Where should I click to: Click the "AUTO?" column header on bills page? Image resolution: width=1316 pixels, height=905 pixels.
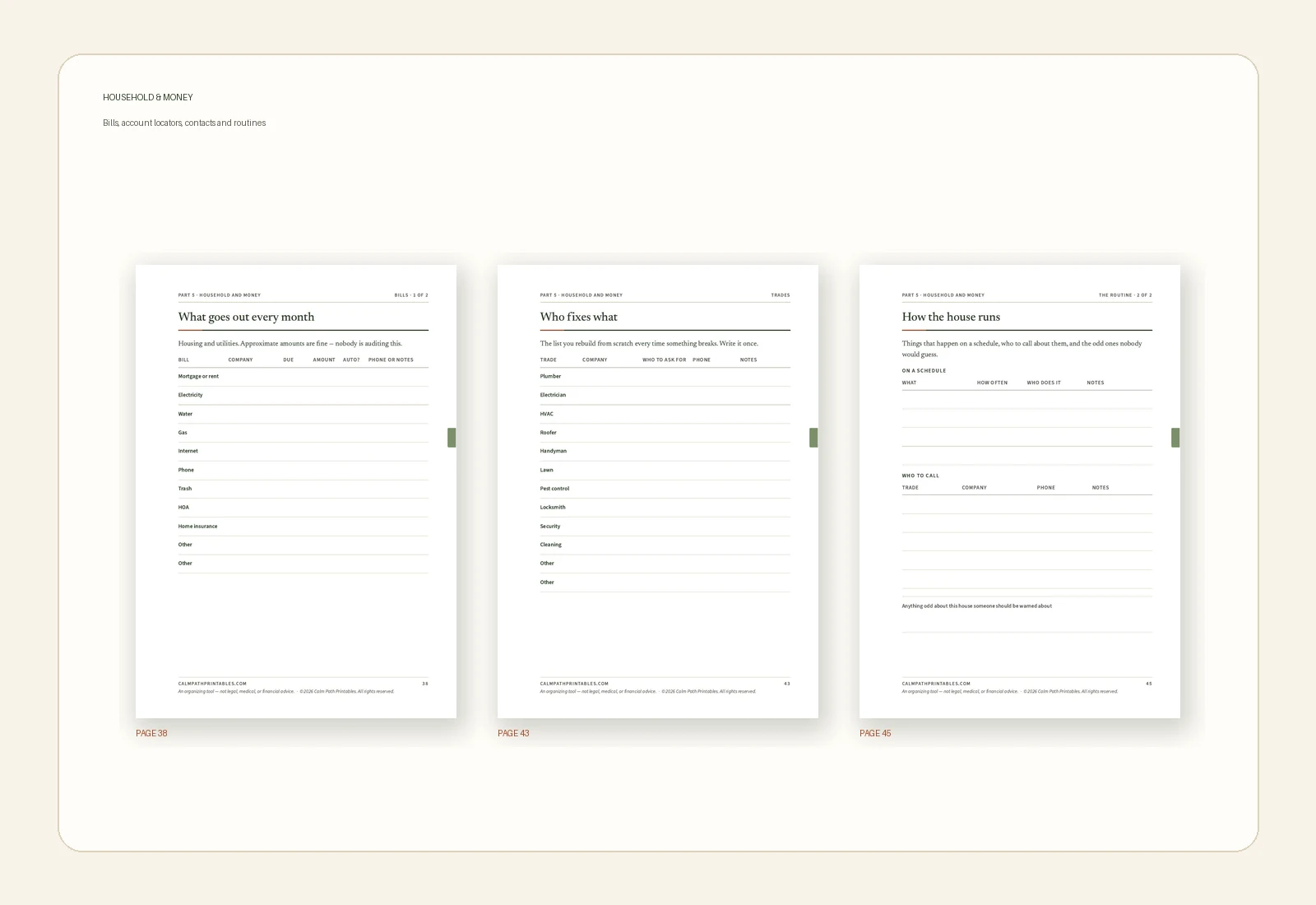point(351,360)
